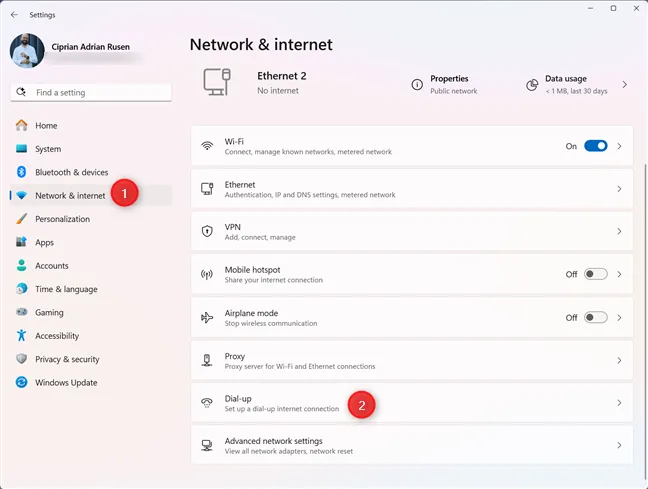The width and height of the screenshot is (648, 489).
Task: Open Time & language settings
Action: point(91,289)
